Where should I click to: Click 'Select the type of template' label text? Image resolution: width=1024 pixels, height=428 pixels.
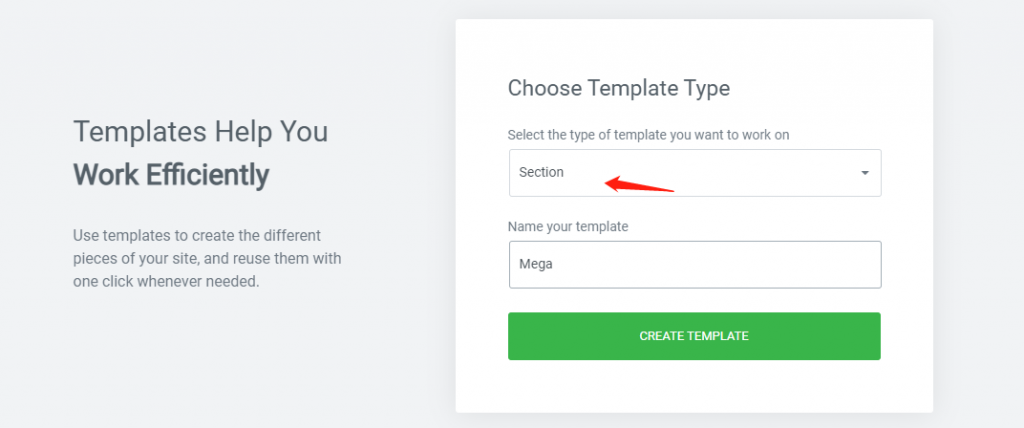(648, 135)
